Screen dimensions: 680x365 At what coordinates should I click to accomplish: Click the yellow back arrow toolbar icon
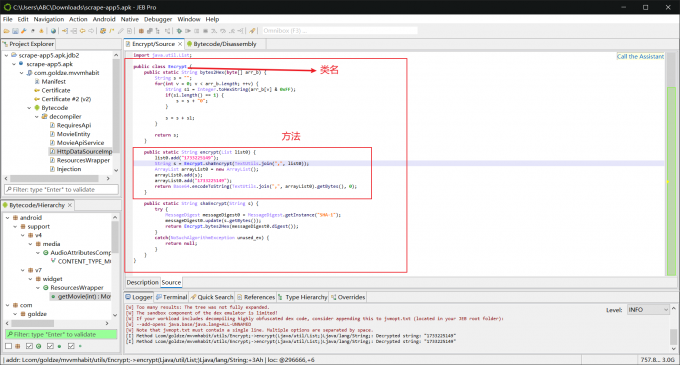click(x=82, y=31)
